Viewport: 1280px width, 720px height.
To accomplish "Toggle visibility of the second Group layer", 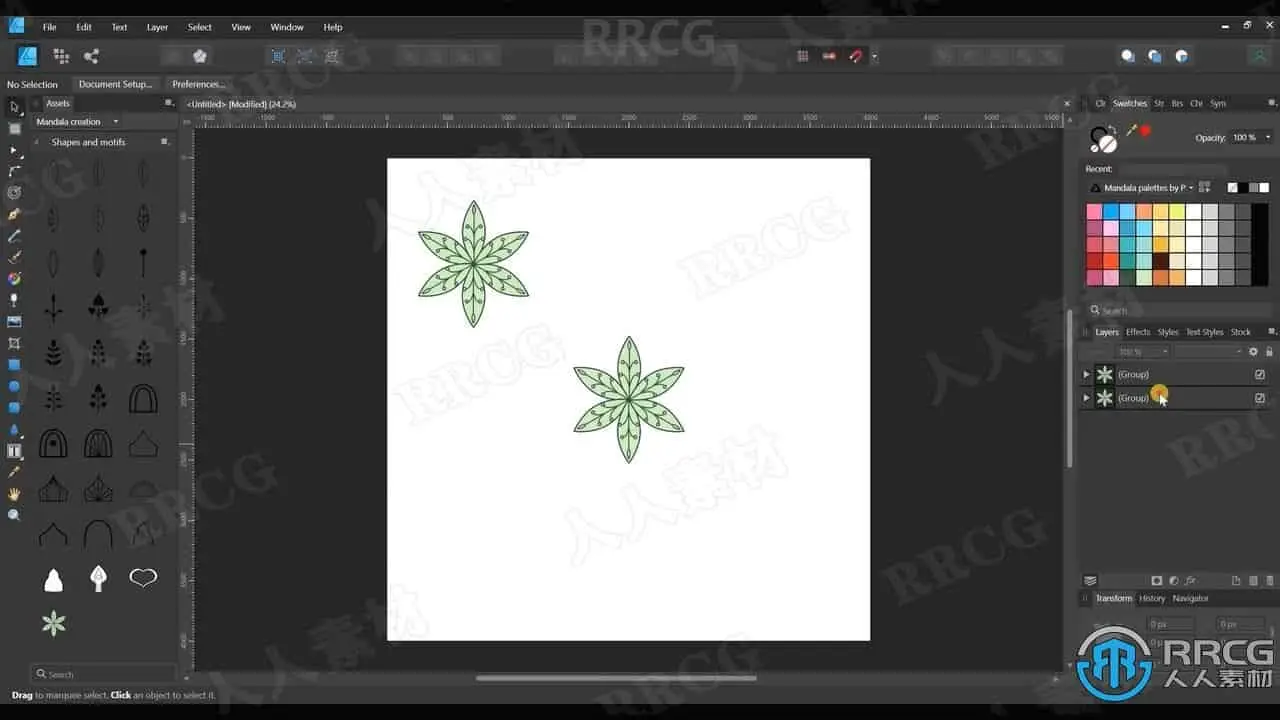I will pyautogui.click(x=1260, y=398).
